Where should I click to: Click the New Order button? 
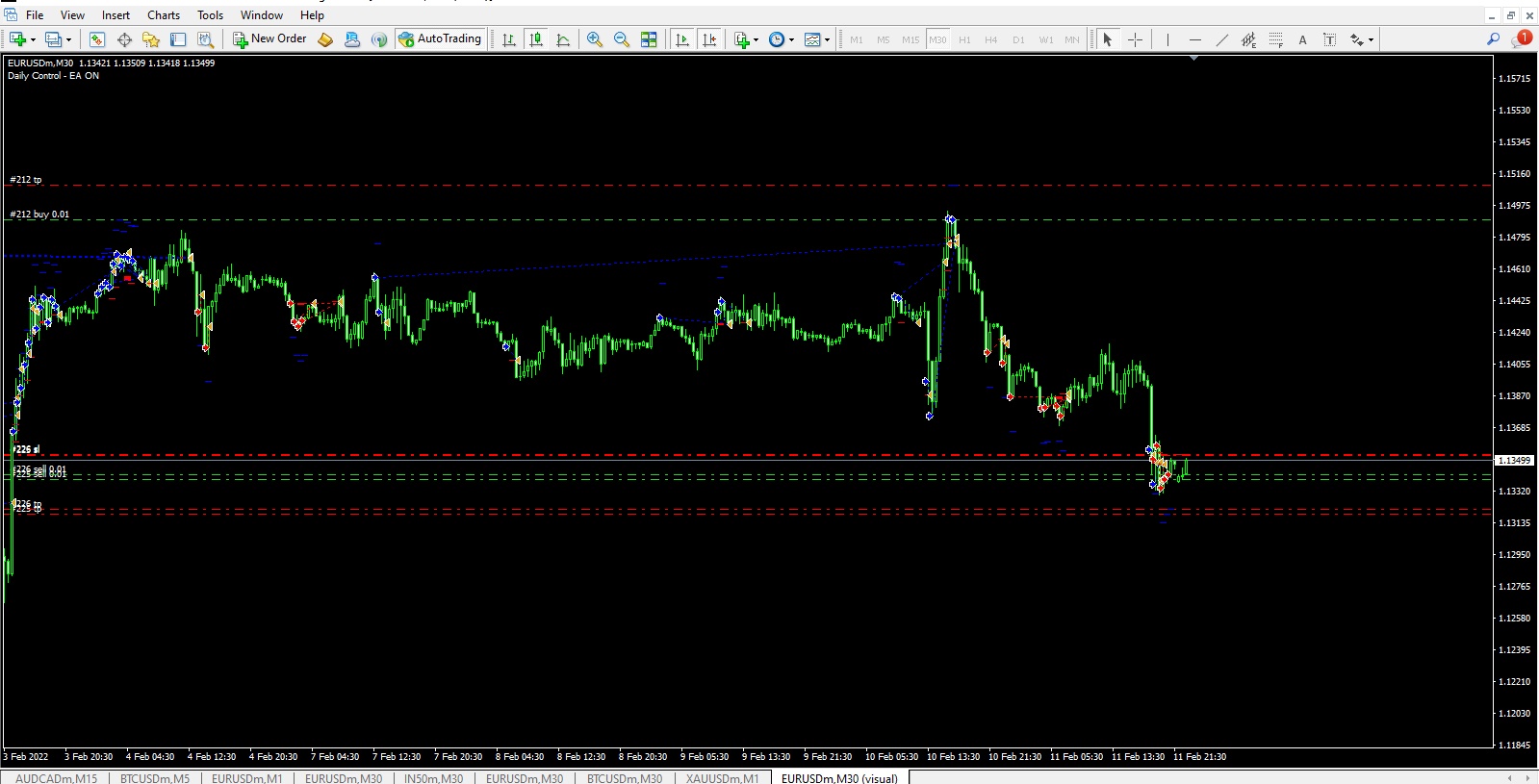pyautogui.click(x=269, y=39)
